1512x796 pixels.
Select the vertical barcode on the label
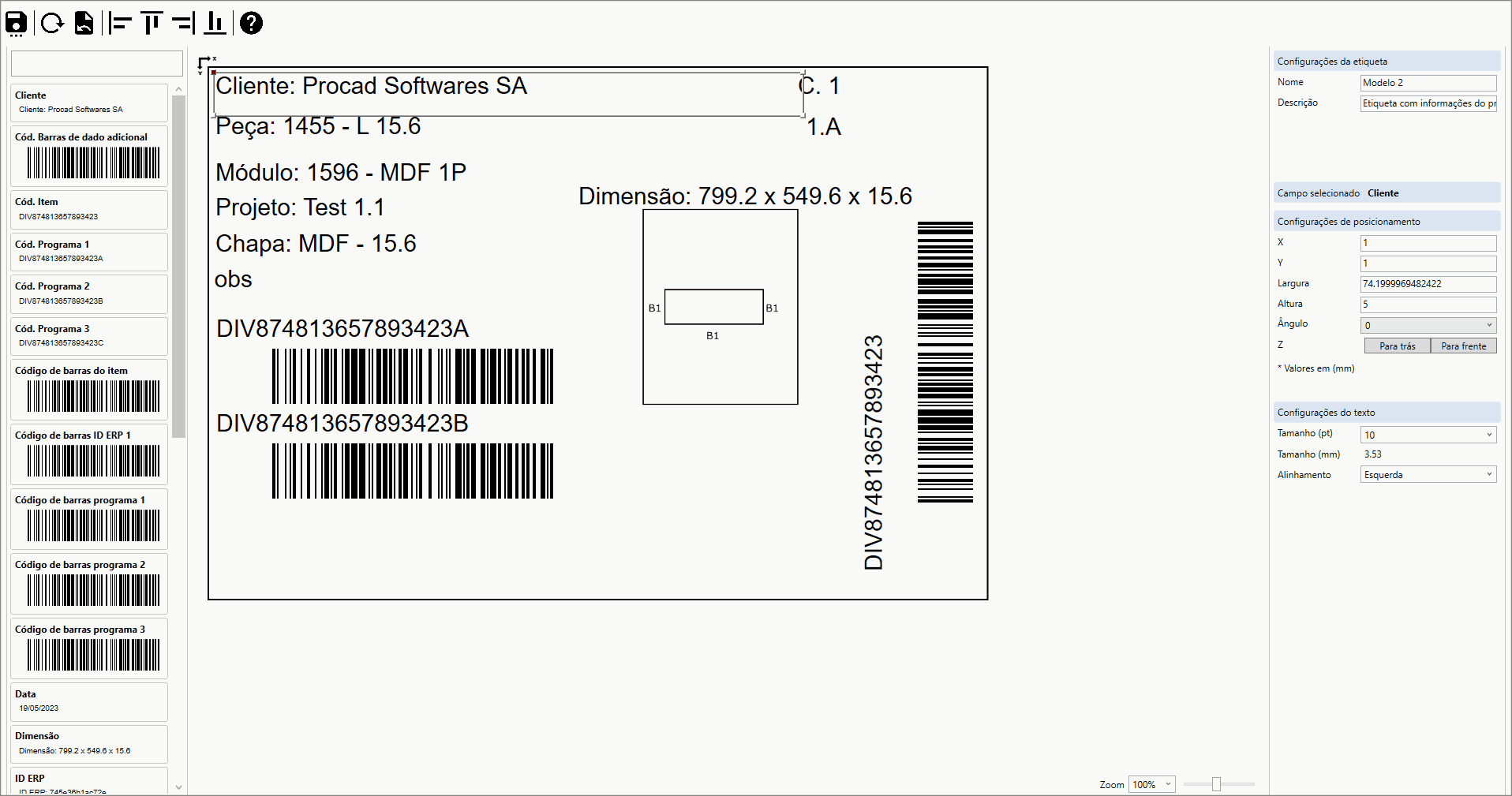click(945, 362)
